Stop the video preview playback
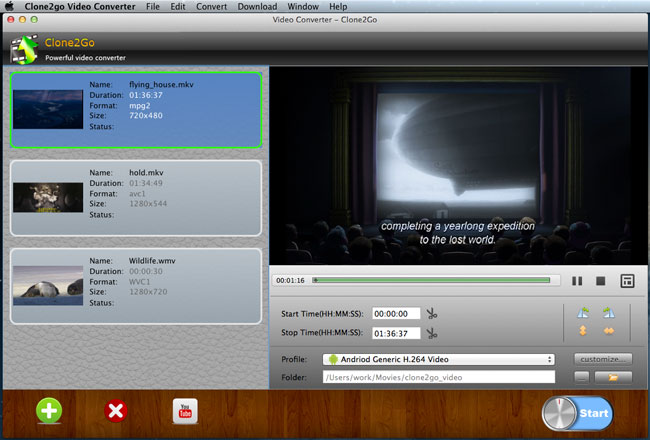 pos(600,281)
